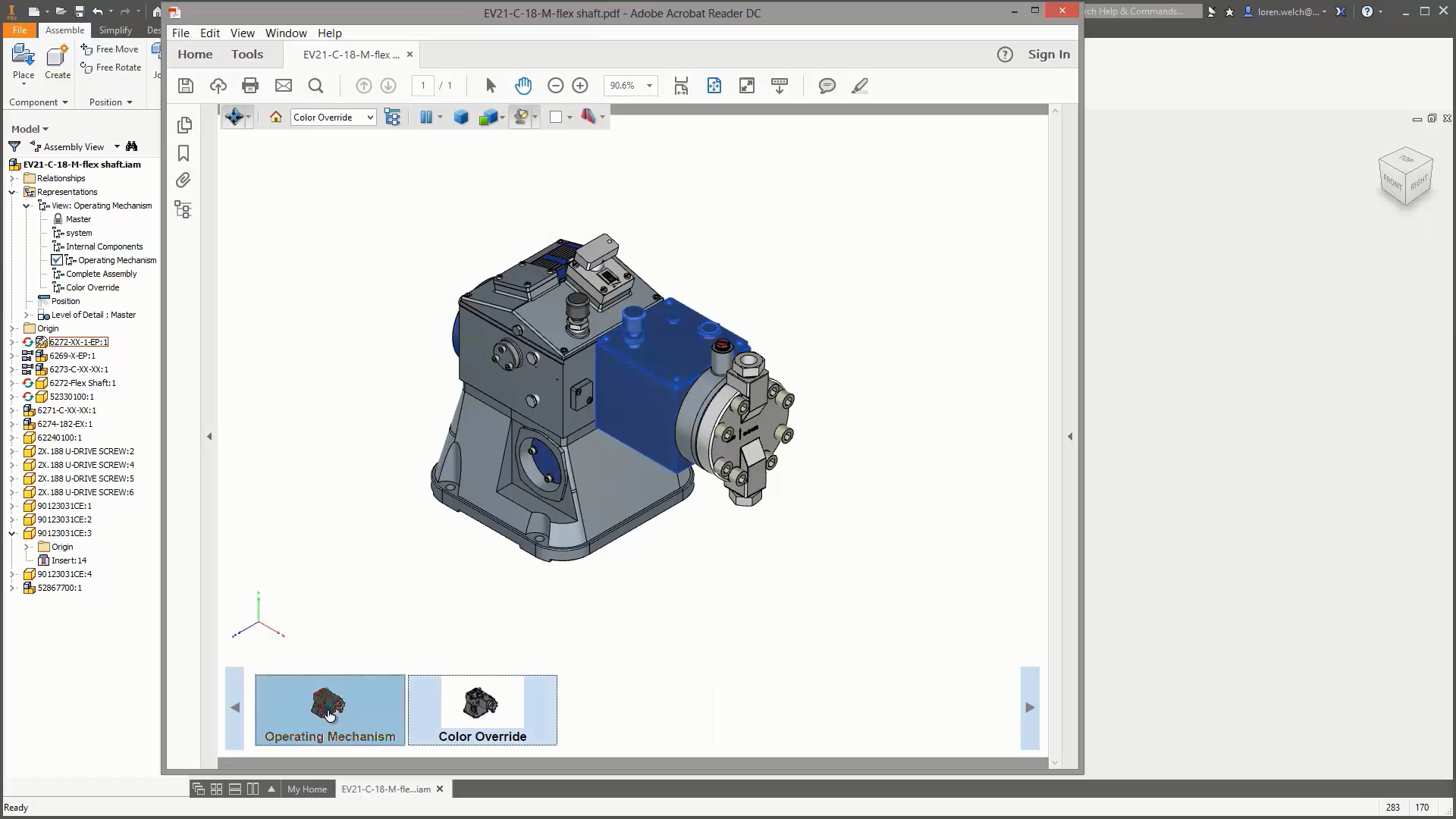This screenshot has width=1456, height=819.
Task: Toggle visibility of Operating Mechanism representation
Action: click(58, 260)
